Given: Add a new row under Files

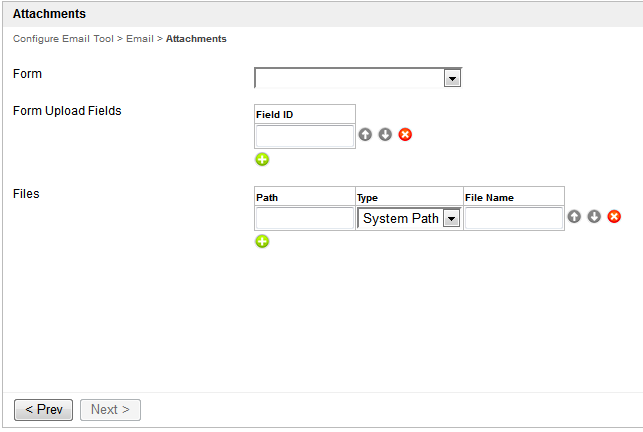Looking at the screenshot, I should 262,241.
